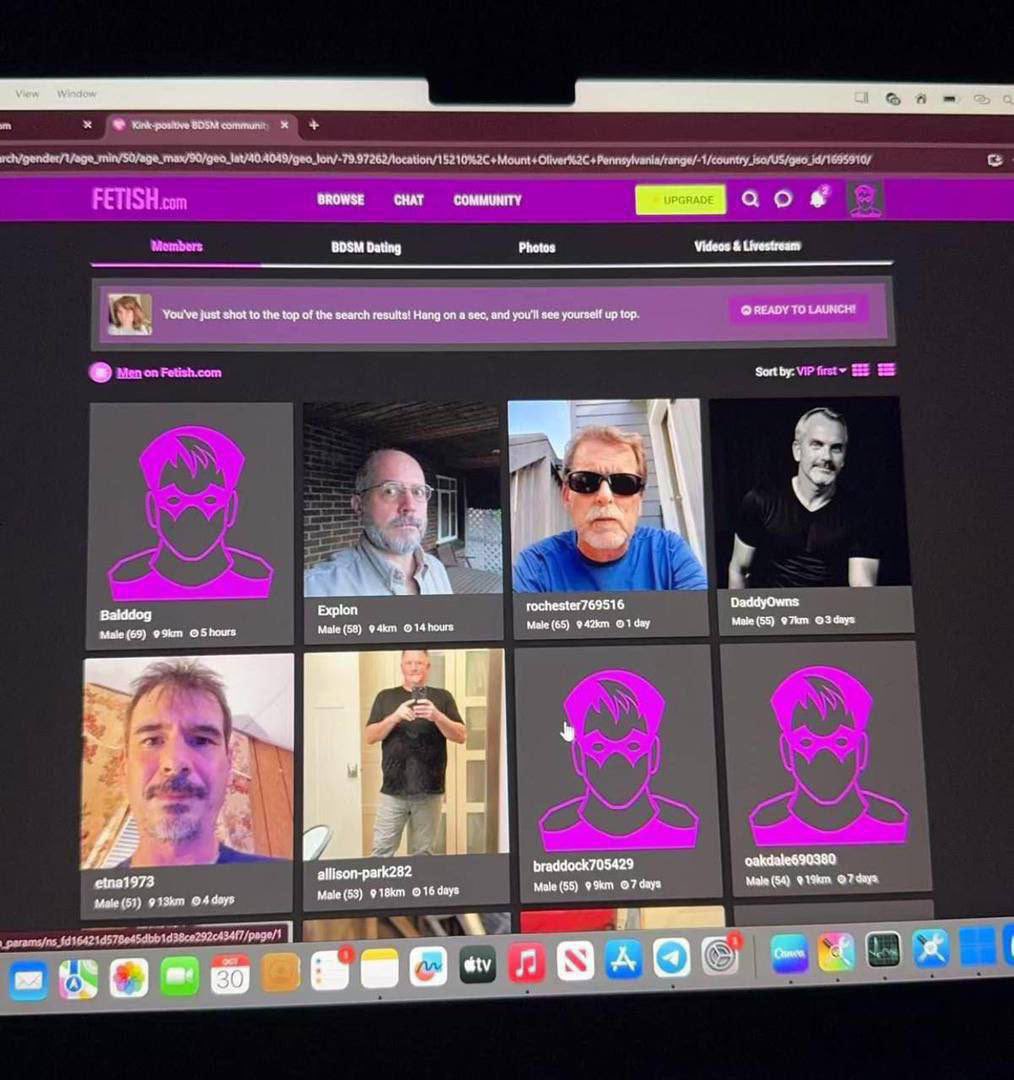The height and width of the screenshot is (1080, 1014).
Task: Switch to the BDSM Dating tab
Action: pyautogui.click(x=366, y=247)
